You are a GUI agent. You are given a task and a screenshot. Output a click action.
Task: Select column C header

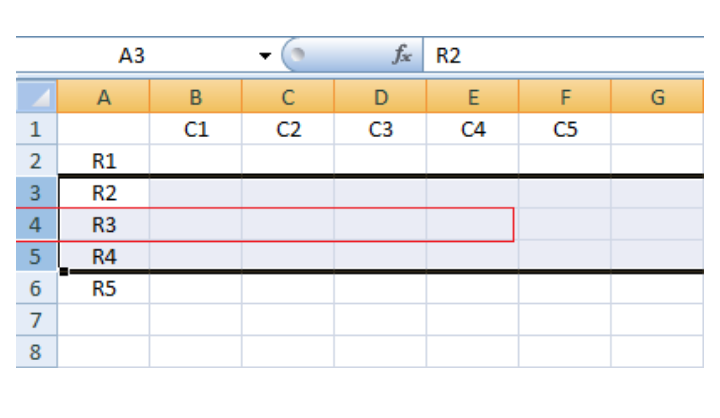pyautogui.click(x=288, y=98)
